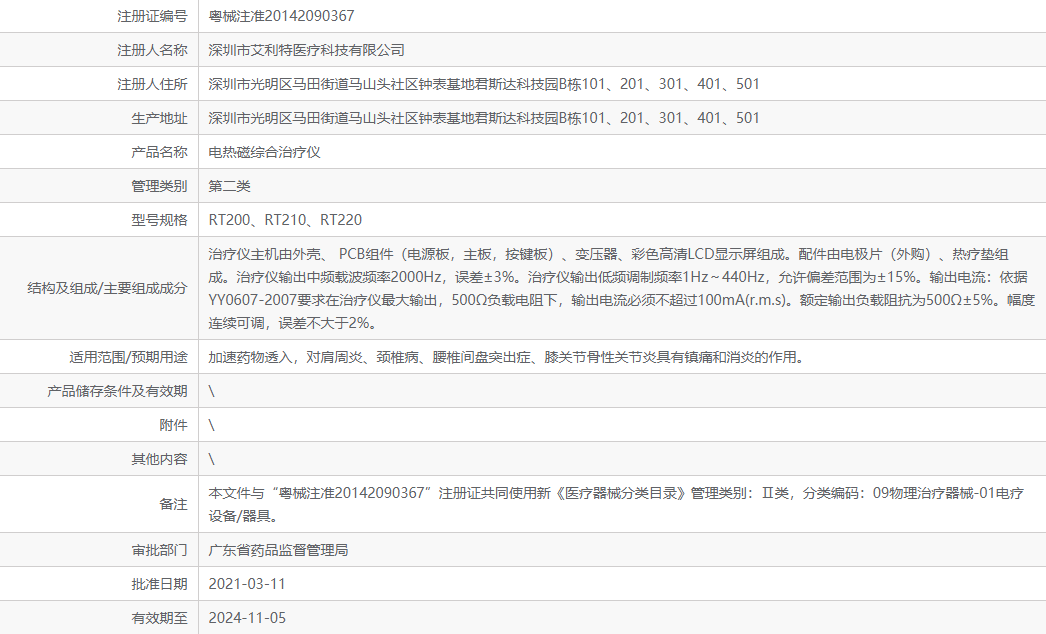Select the 附件 row value

[211, 423]
